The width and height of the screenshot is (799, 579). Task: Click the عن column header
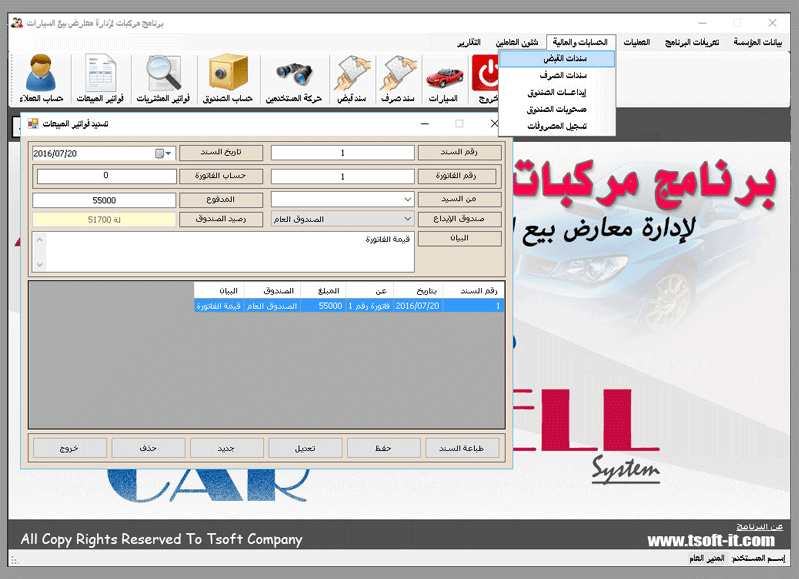(x=370, y=291)
